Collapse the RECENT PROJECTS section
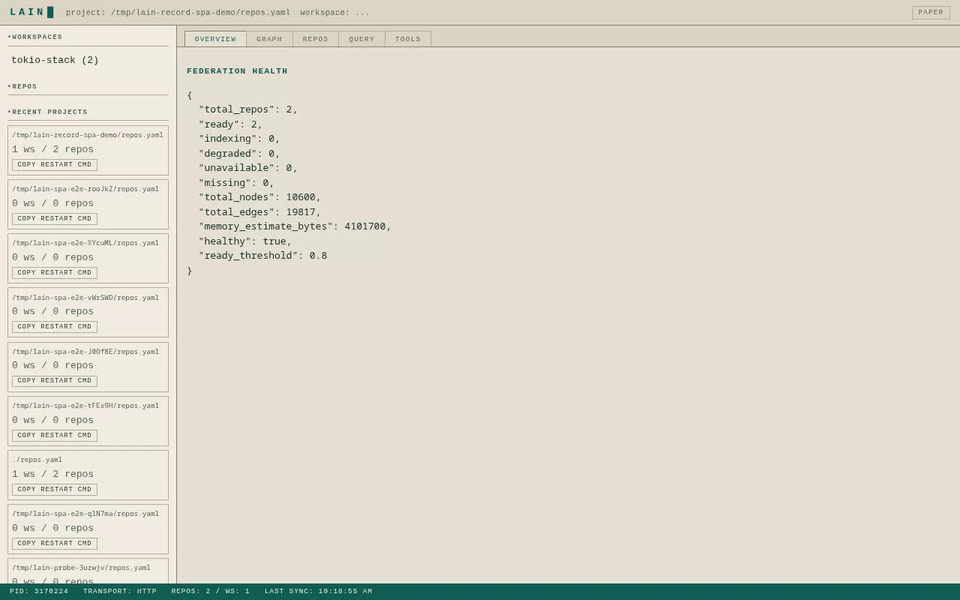 pyautogui.click(x=47, y=112)
